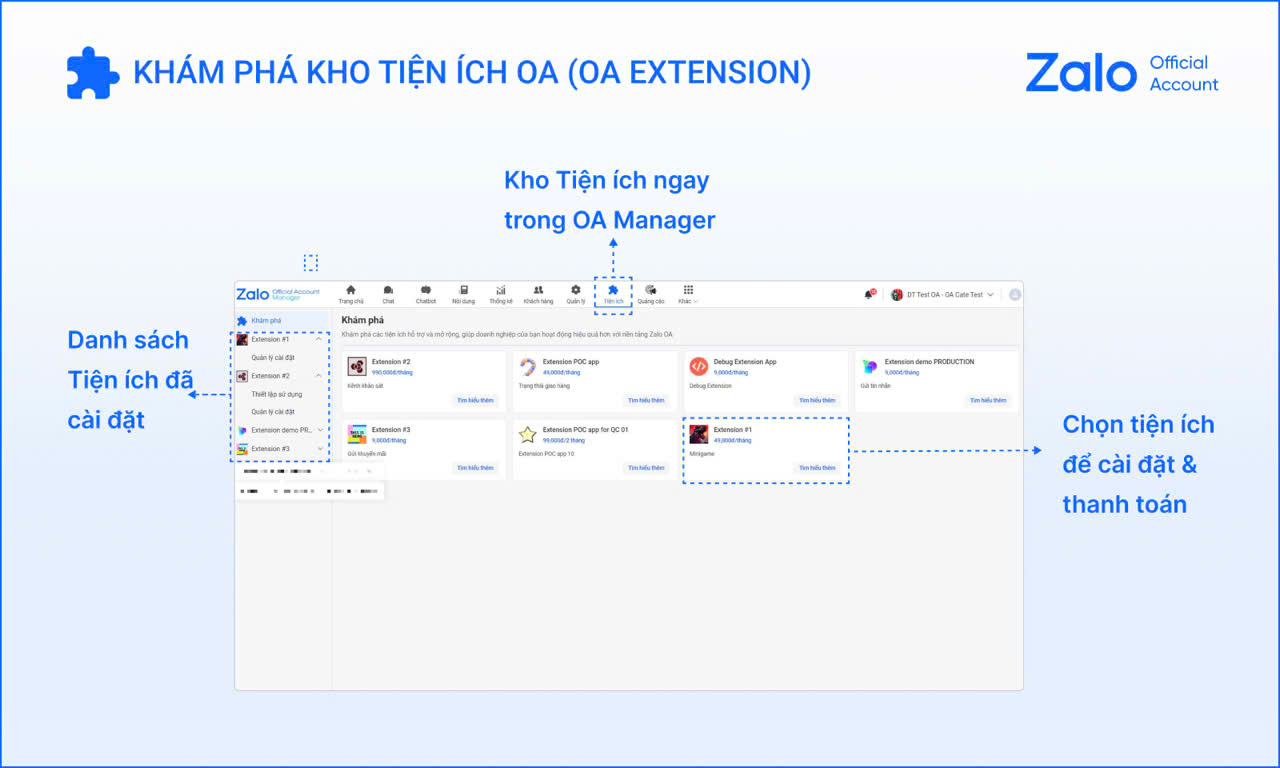Click the Extension #2 icon in the sidebar
The width and height of the screenshot is (1280, 768).
click(242, 376)
